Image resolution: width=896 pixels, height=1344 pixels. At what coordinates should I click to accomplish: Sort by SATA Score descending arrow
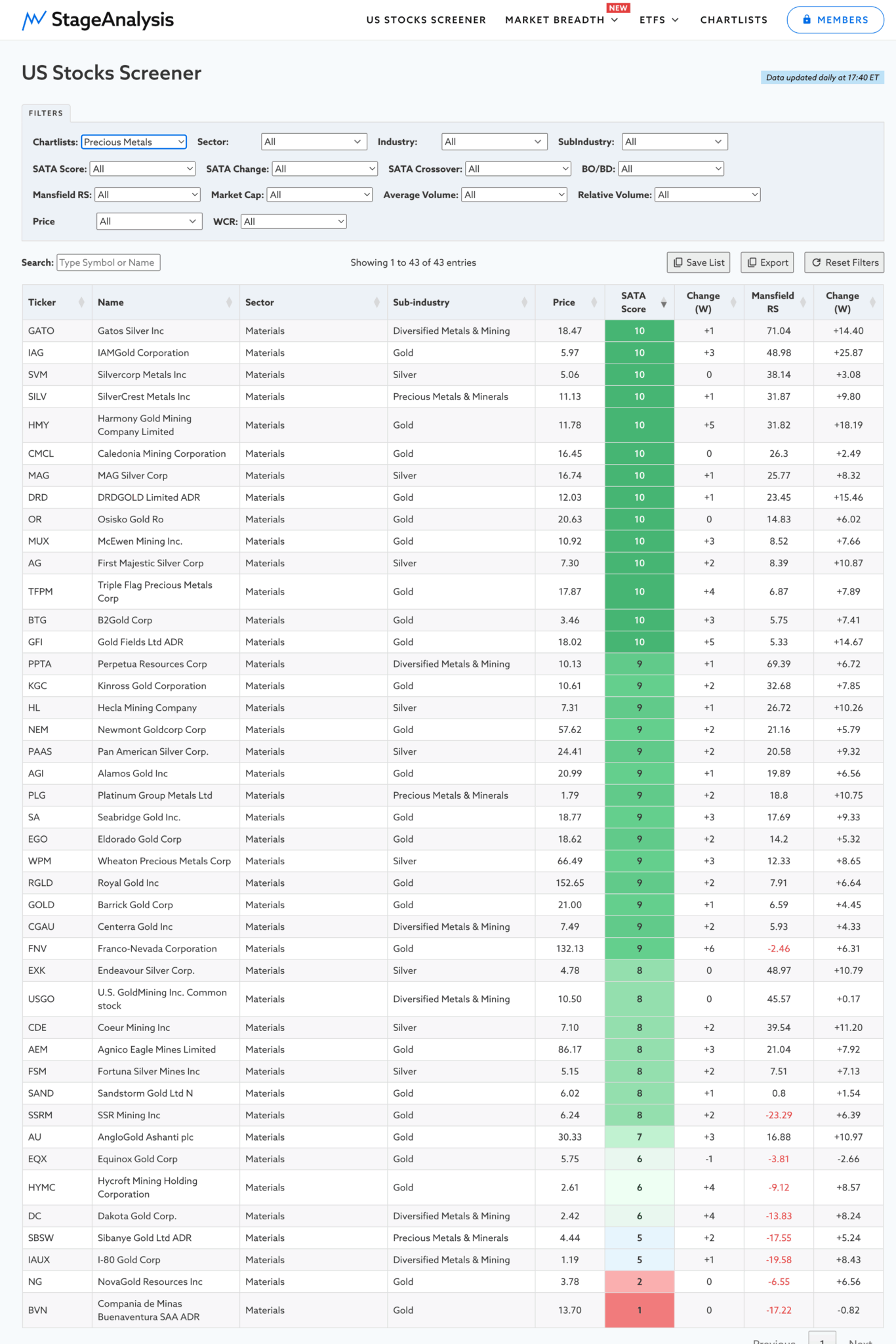[664, 303]
